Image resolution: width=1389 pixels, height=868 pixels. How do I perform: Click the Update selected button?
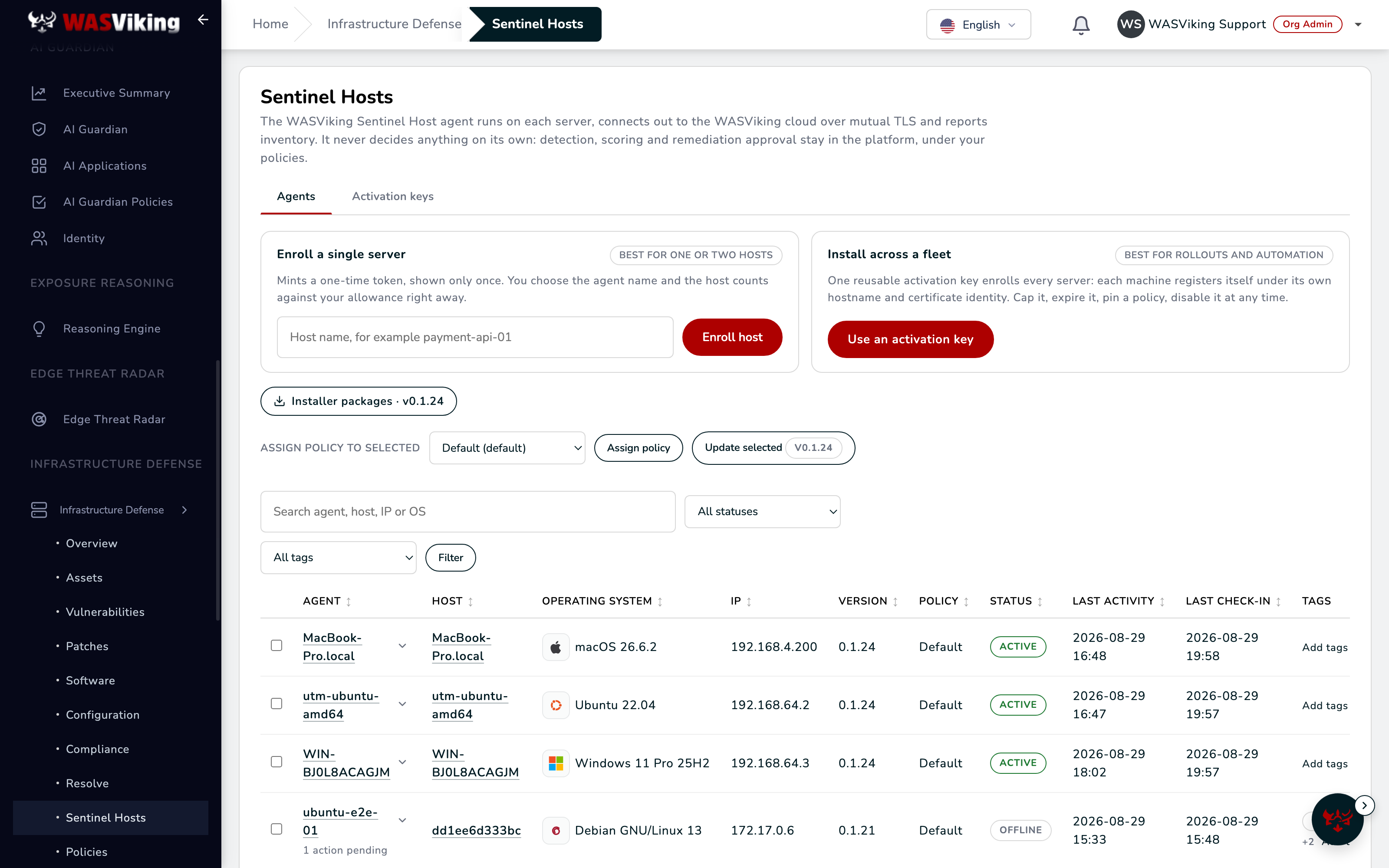773,448
